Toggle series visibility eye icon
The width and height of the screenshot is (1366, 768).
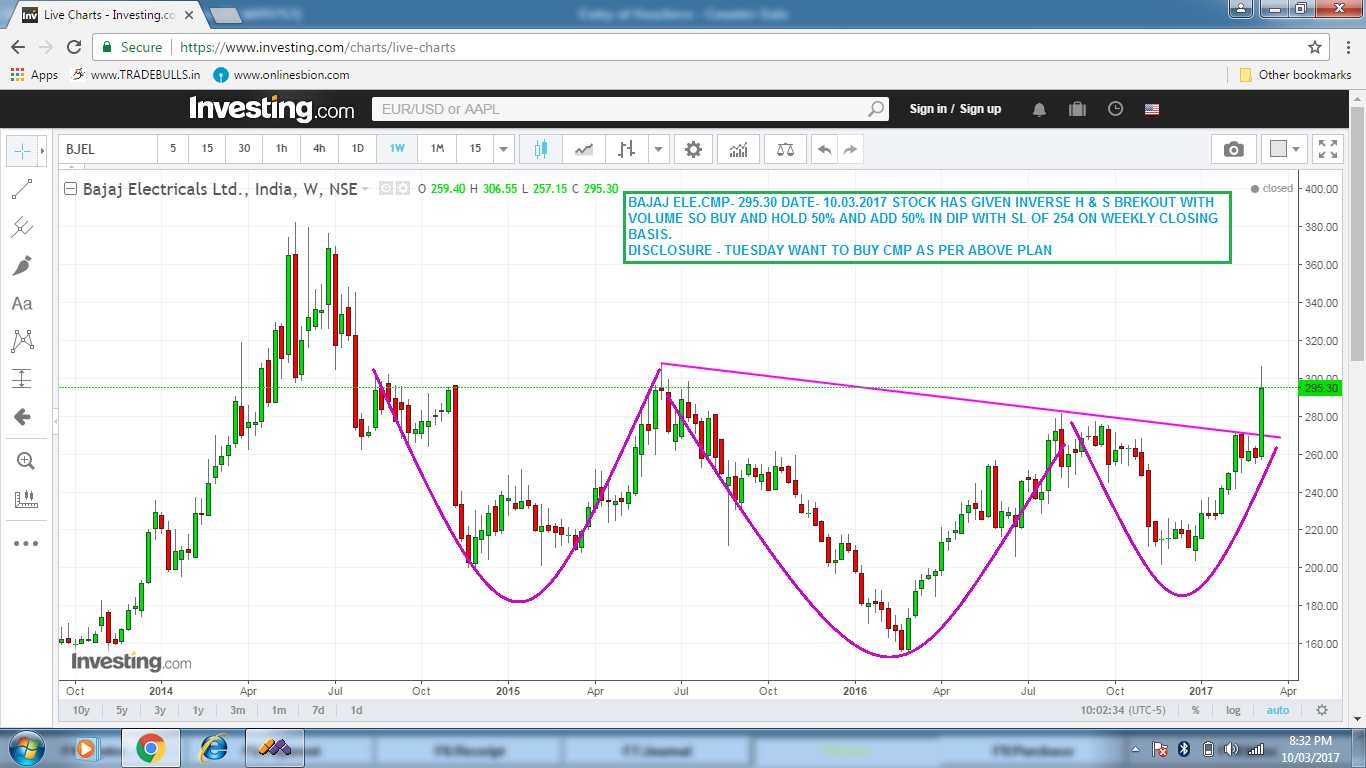387,188
